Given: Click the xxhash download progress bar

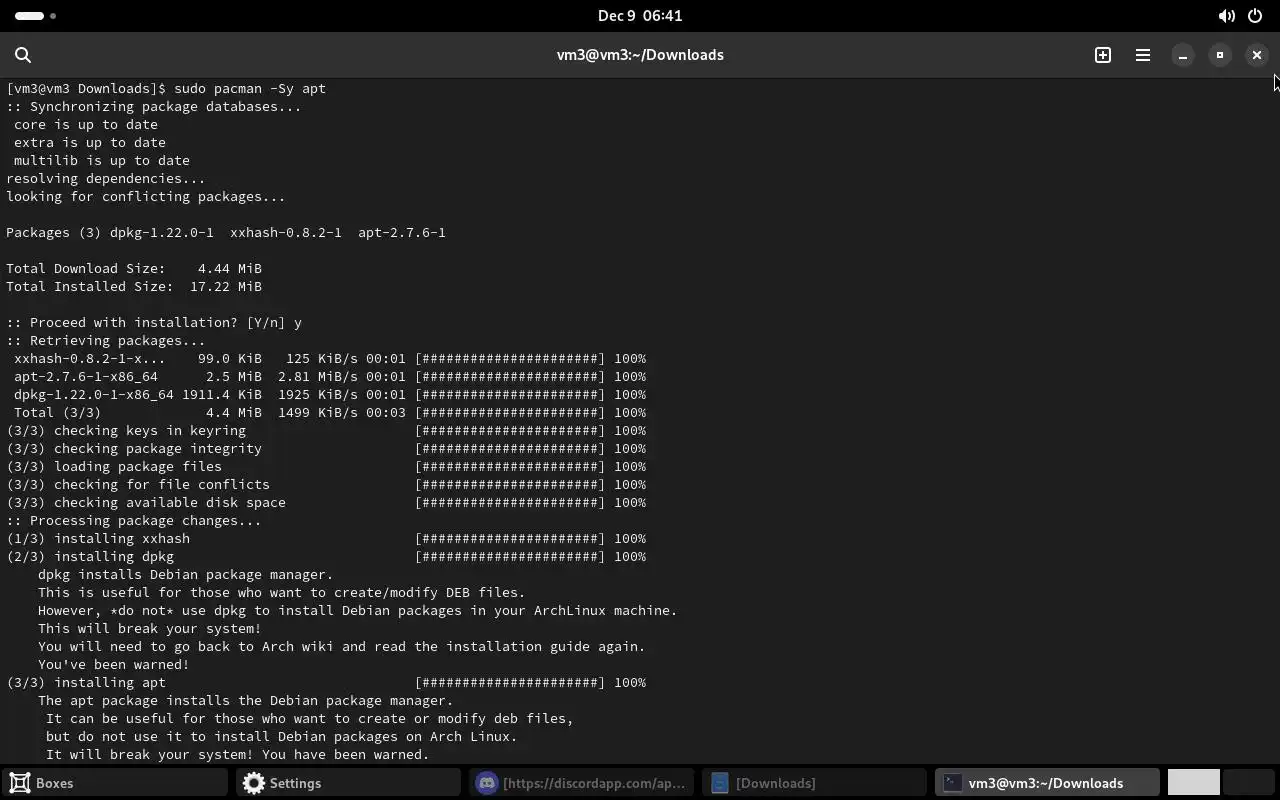Looking at the screenshot, I should click(510, 358).
